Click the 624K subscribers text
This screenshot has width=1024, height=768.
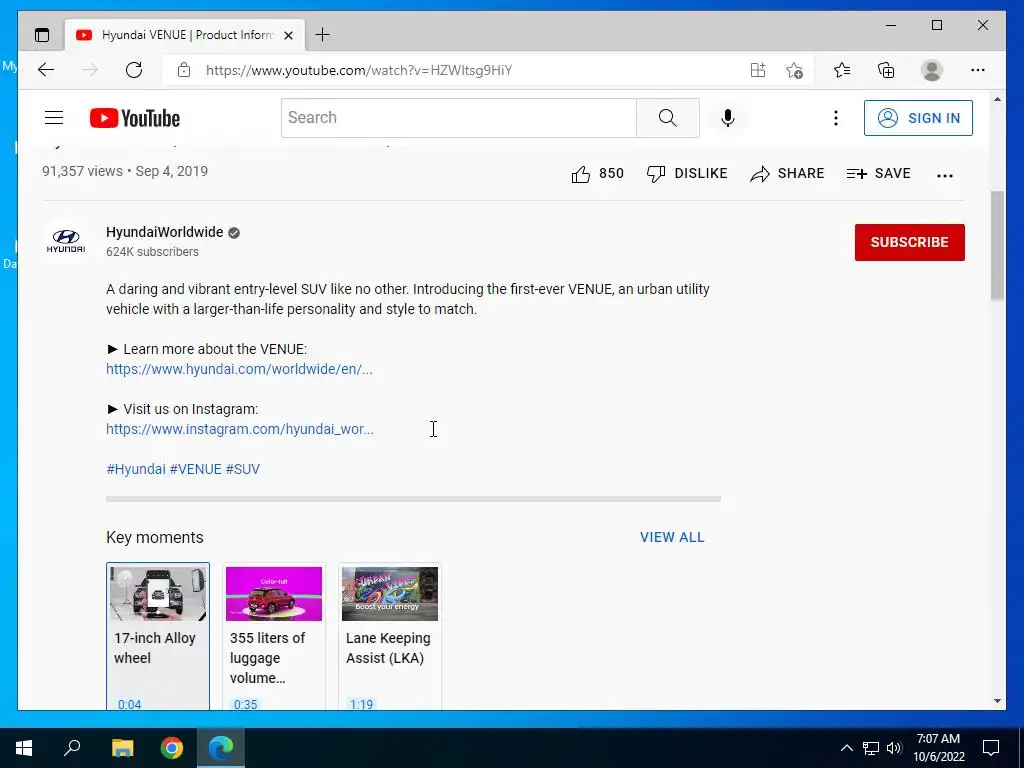click(152, 252)
